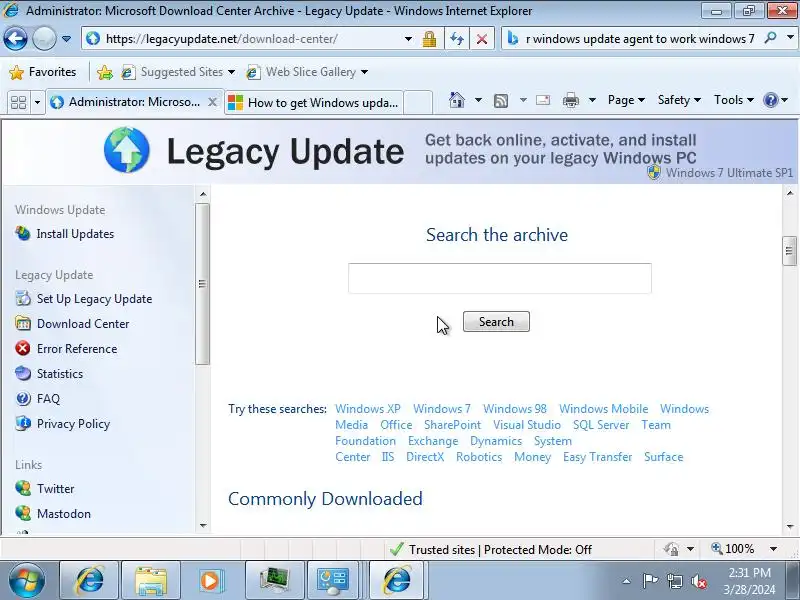The width and height of the screenshot is (800, 600).
Task: Try the Easy Transfer search link
Action: click(597, 457)
